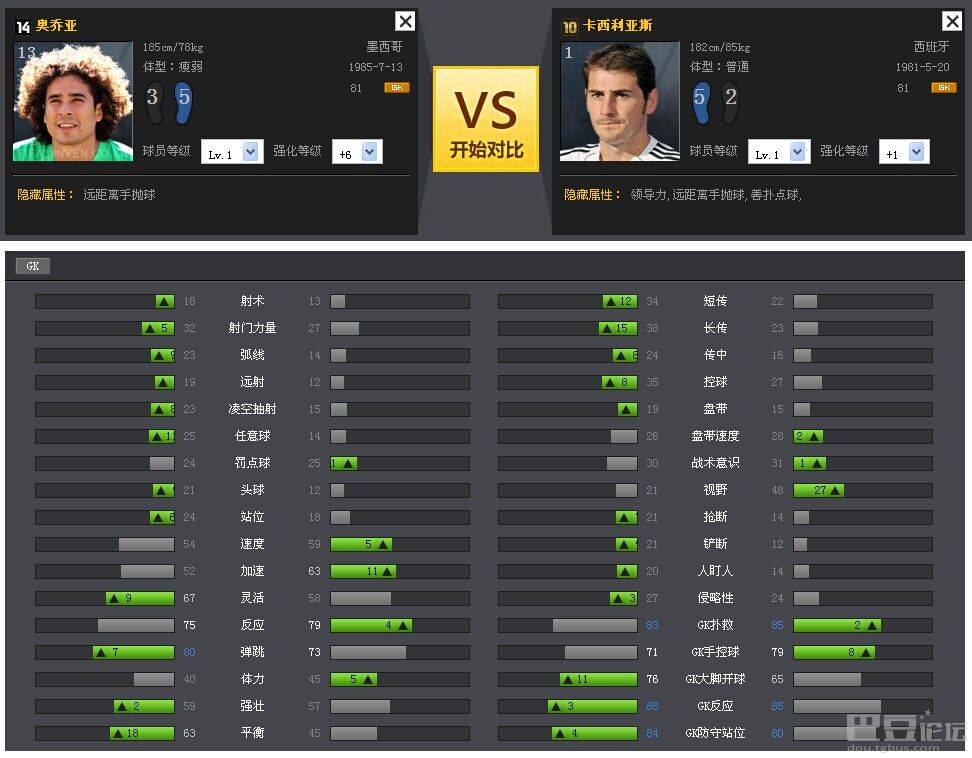Viewport: 972px width, 758px height.
Task: Click 卡西利亚斯's blue left foot icon
Action: (700, 101)
